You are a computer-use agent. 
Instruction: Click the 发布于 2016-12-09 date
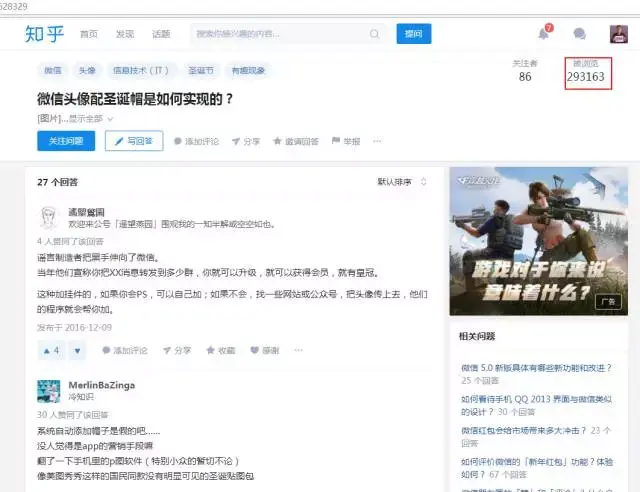pos(74,327)
